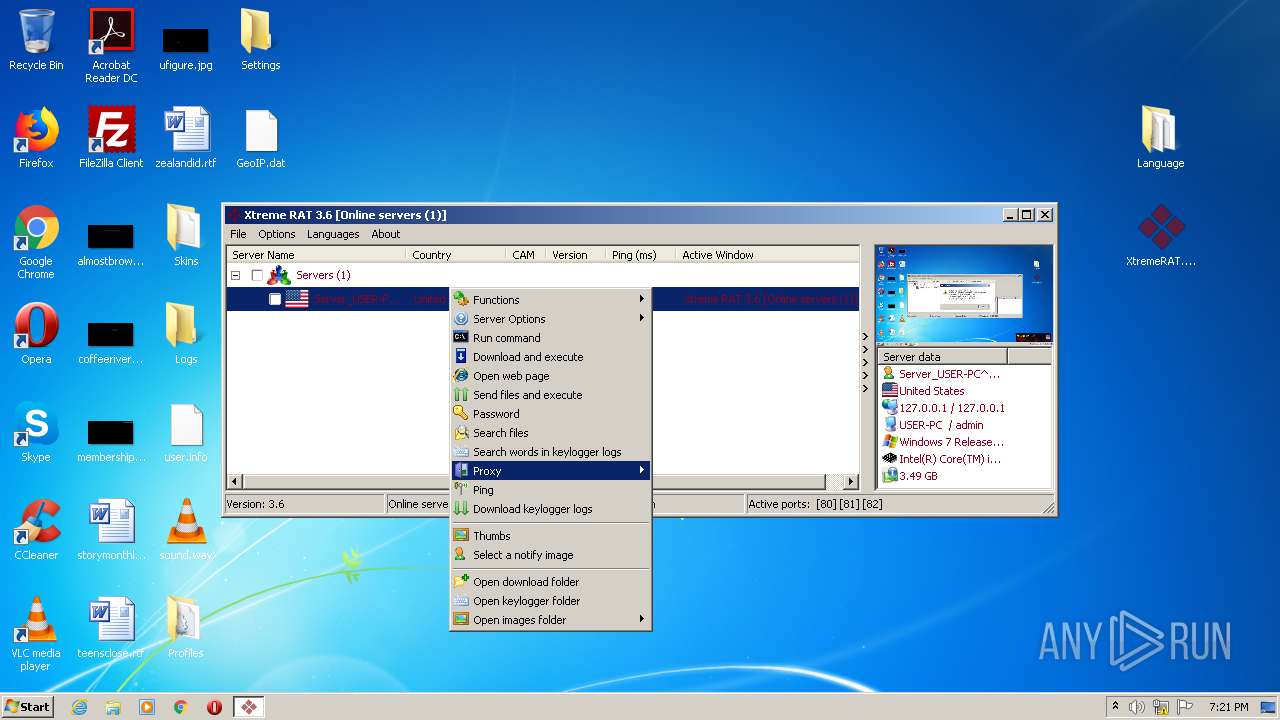Sort by Version column header
1280x720 pixels.
tap(576, 255)
